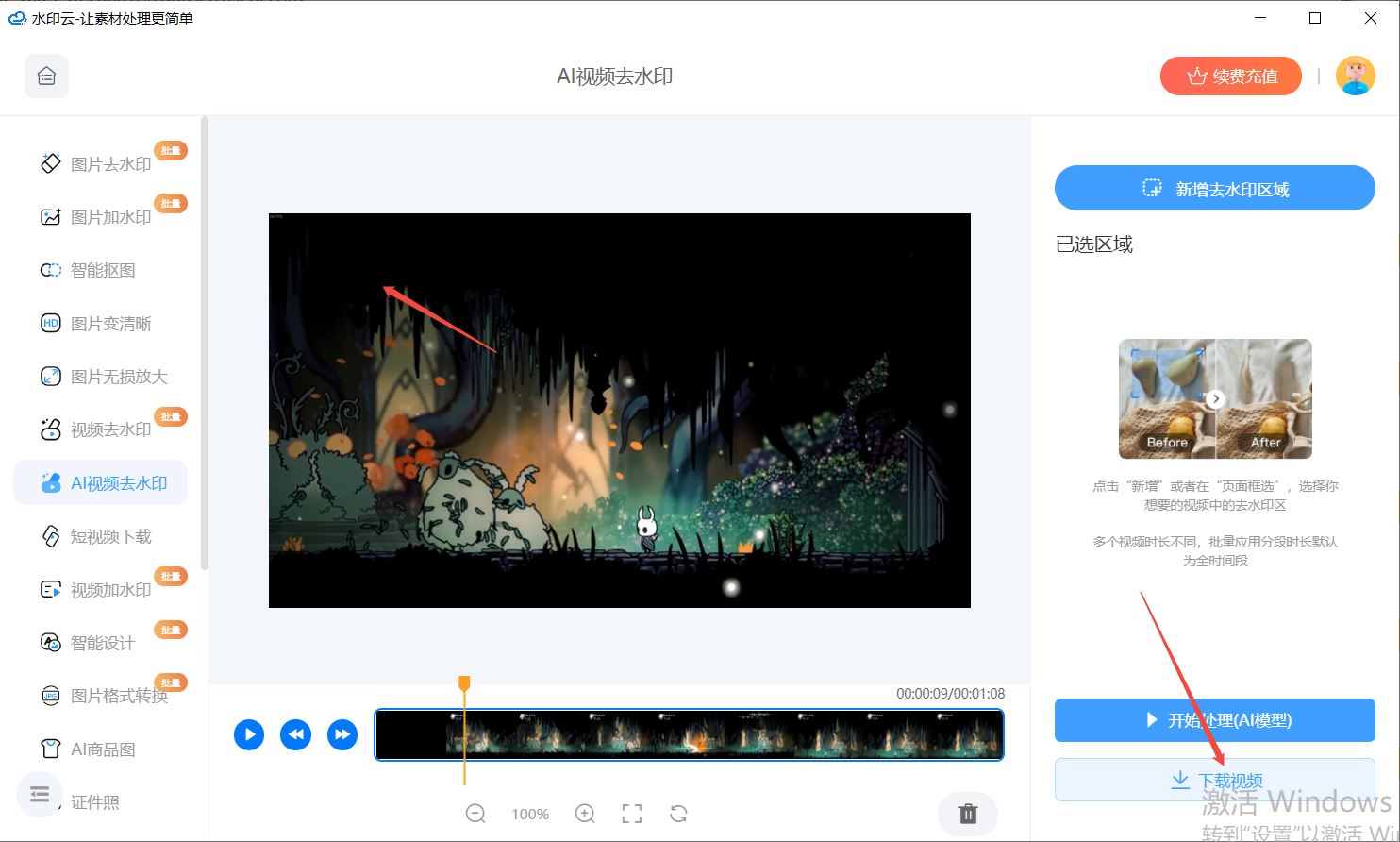Zoom in the preview

(585, 814)
